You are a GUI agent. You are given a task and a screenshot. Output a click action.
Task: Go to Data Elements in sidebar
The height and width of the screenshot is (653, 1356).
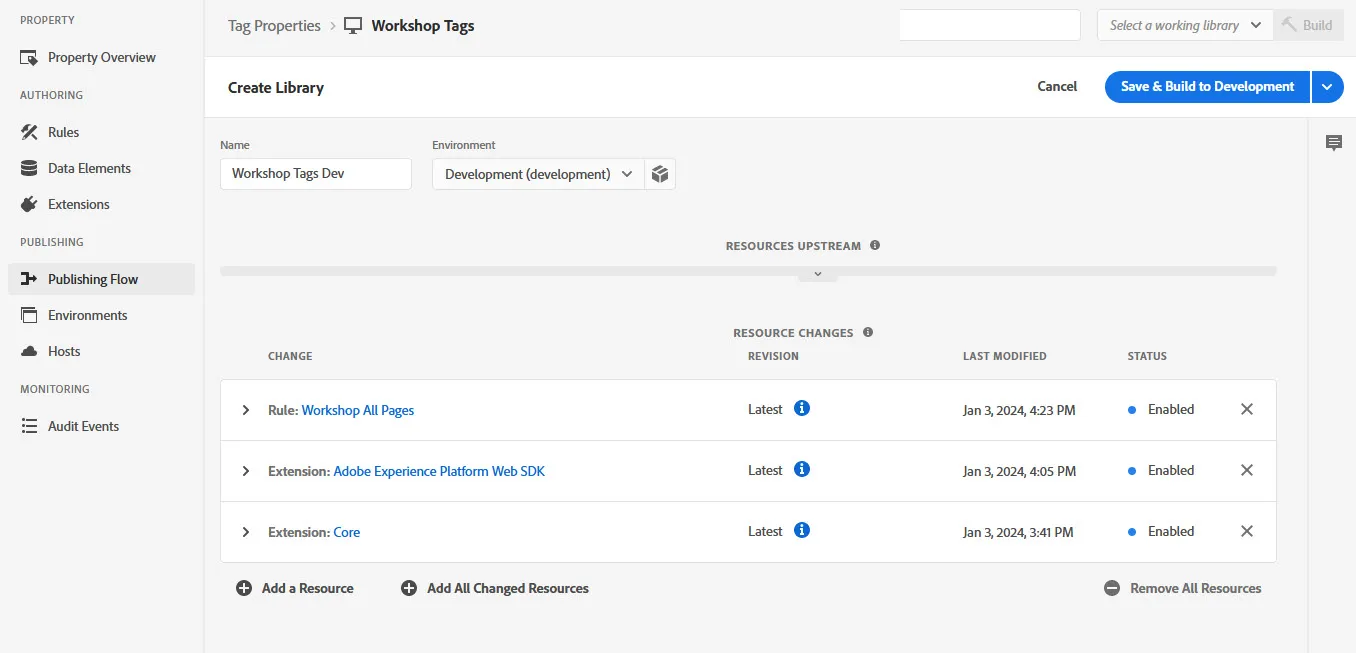89,168
